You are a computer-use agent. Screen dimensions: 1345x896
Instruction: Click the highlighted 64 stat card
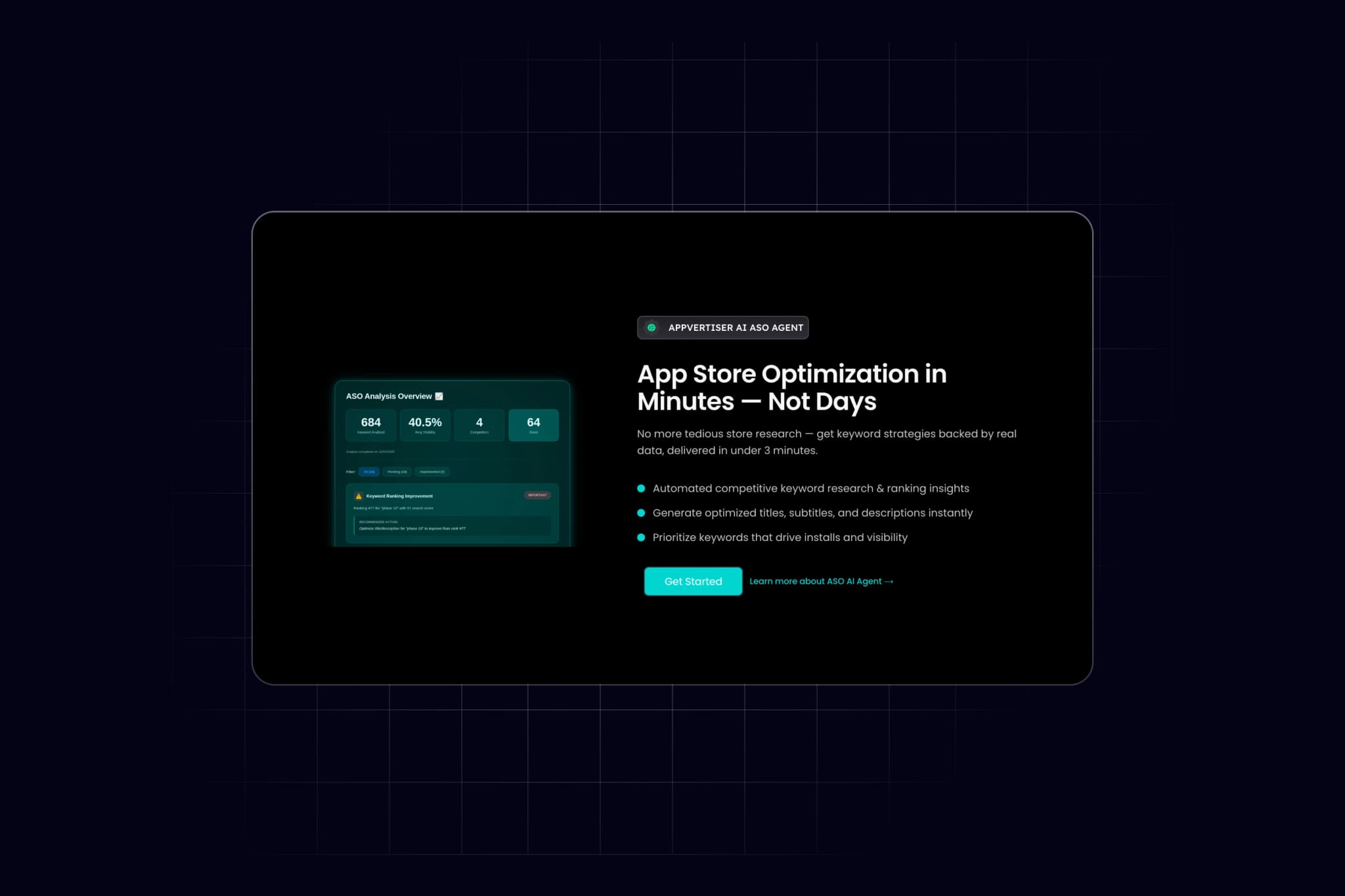[x=533, y=425]
